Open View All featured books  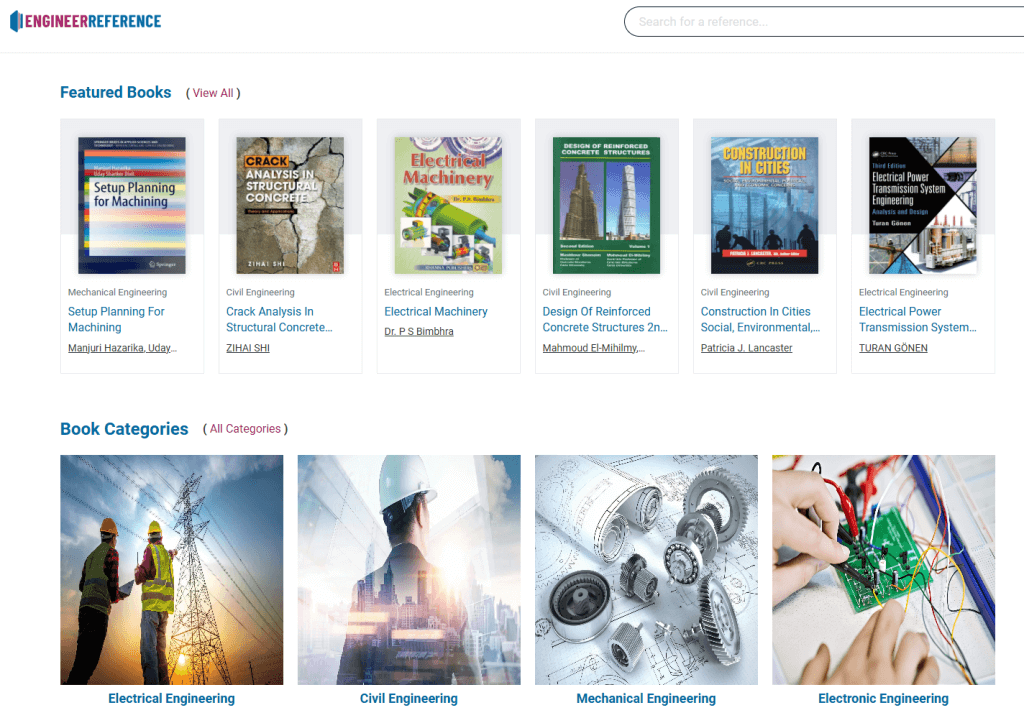click(x=213, y=93)
